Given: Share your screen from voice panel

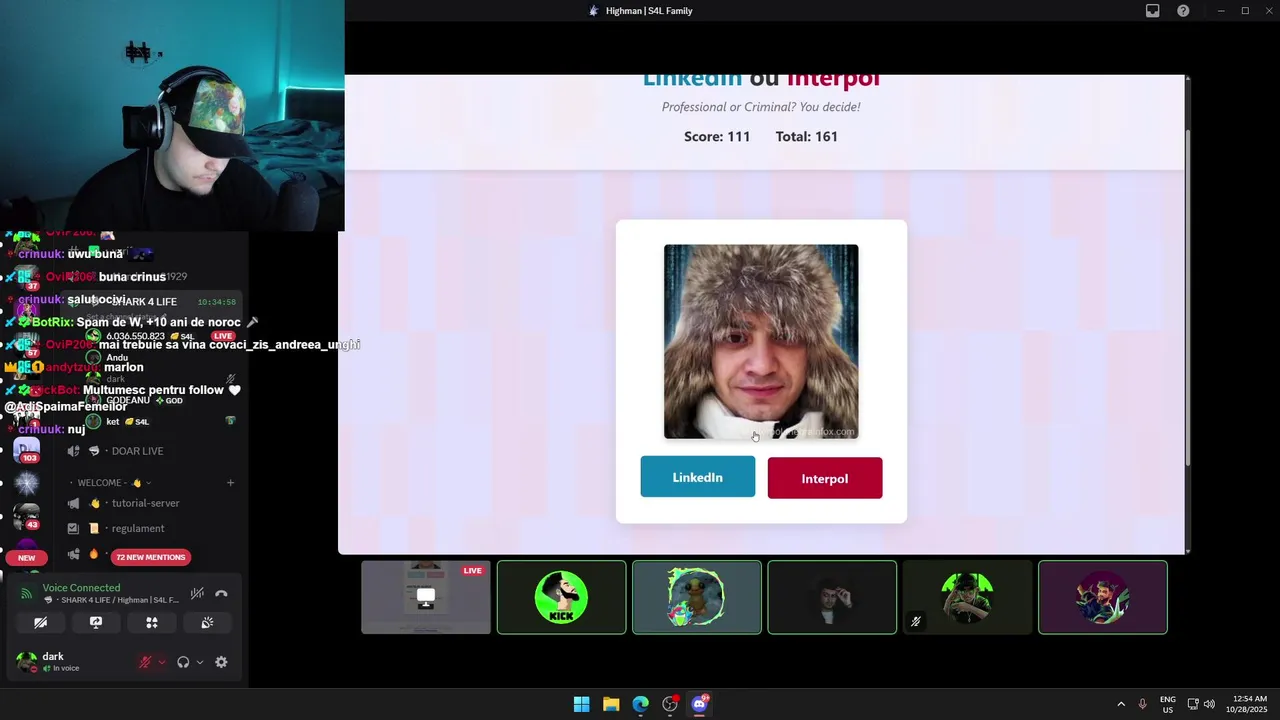Looking at the screenshot, I should 96,622.
